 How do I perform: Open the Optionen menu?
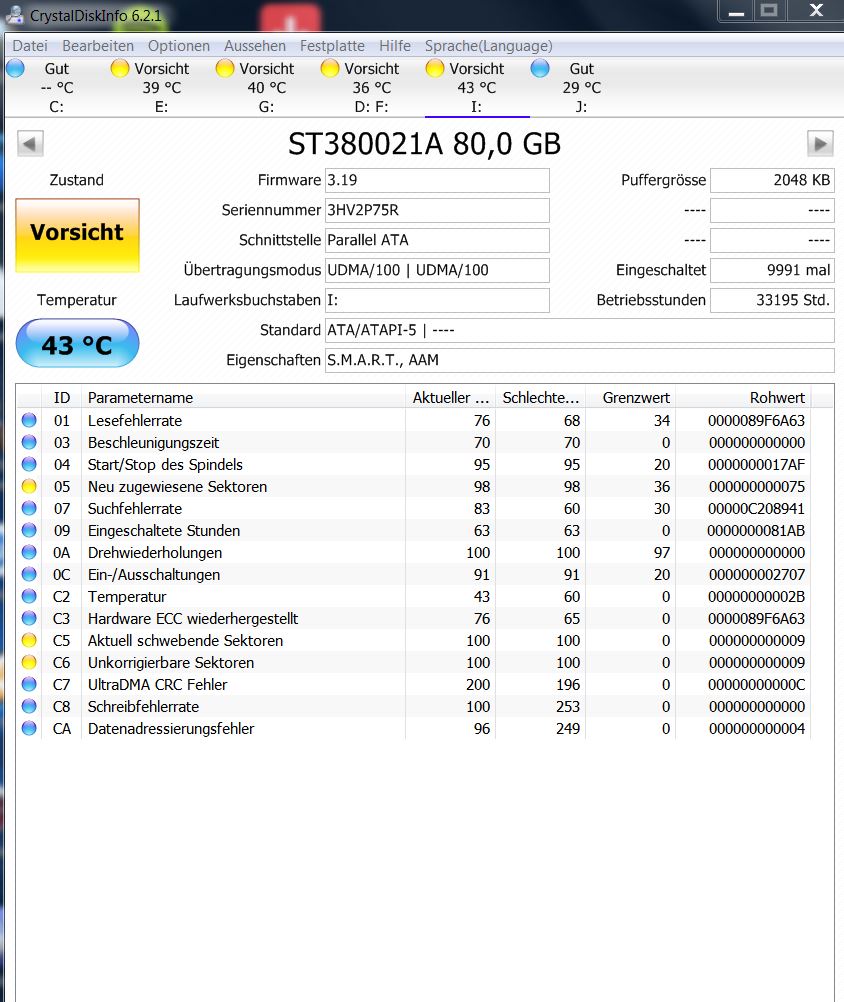coord(179,46)
